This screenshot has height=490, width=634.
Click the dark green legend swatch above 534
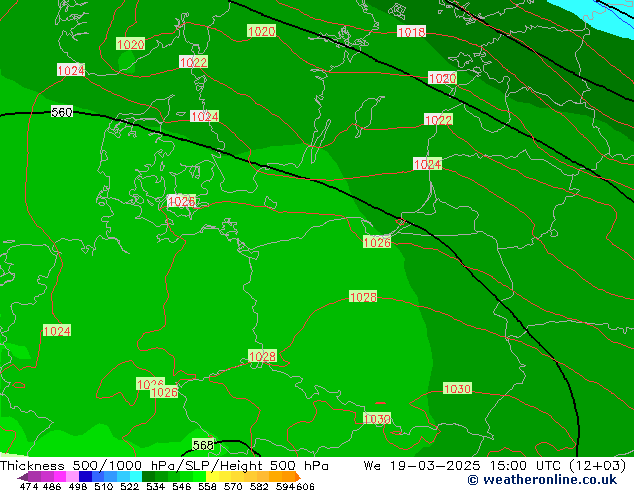pyautogui.click(x=148, y=476)
